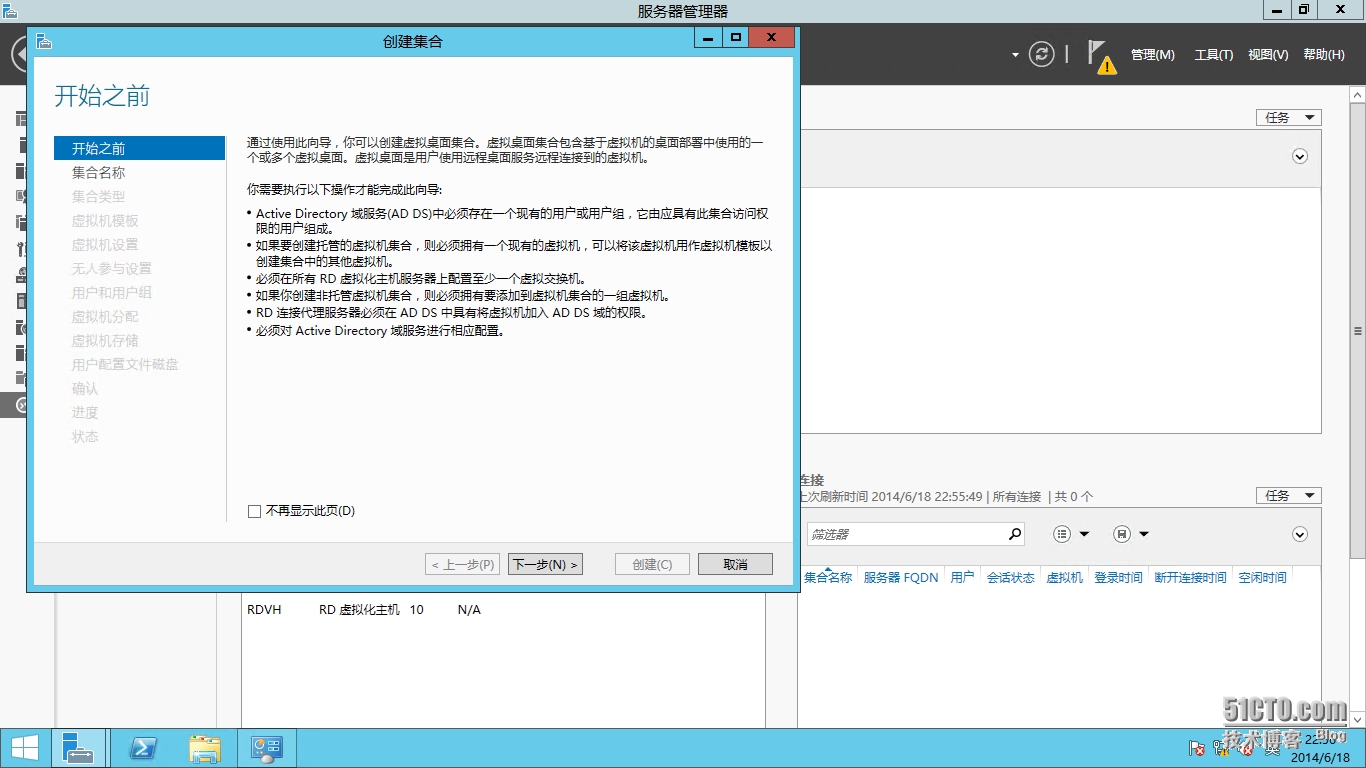Viewport: 1366px width, 768px height.
Task: Open File Explorer from the taskbar
Action: click(x=205, y=748)
